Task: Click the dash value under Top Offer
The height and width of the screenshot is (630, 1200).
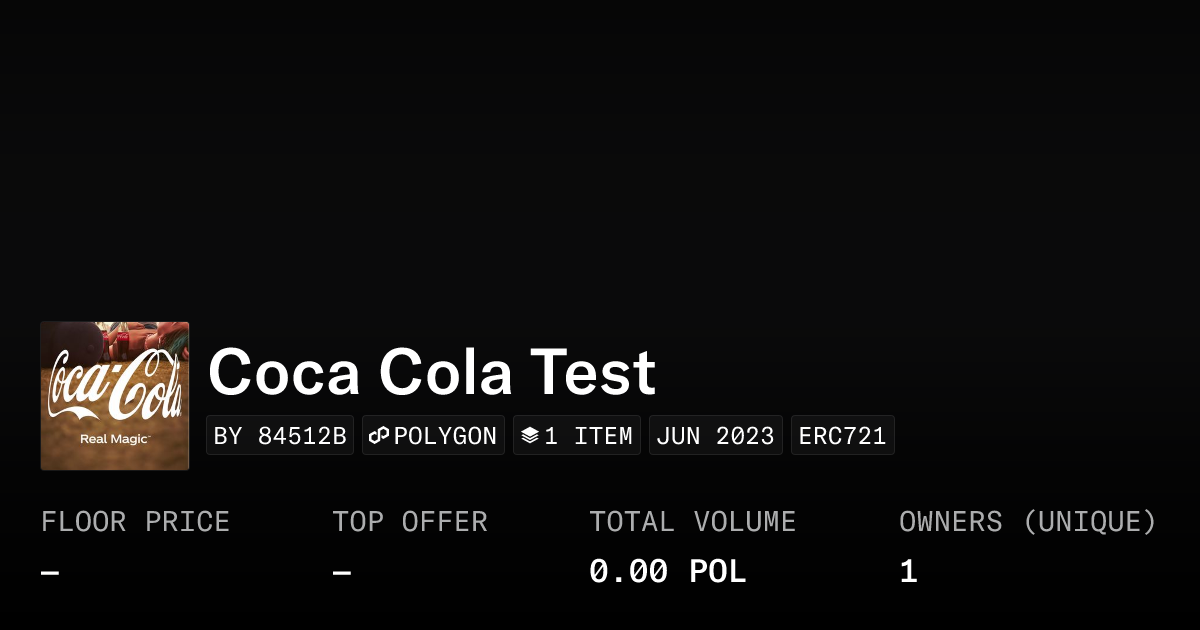Action: pos(342,573)
